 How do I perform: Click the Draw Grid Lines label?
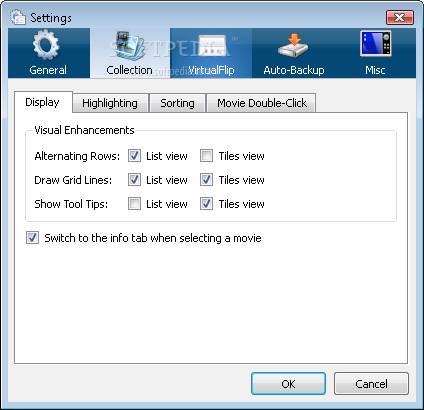coord(73,180)
